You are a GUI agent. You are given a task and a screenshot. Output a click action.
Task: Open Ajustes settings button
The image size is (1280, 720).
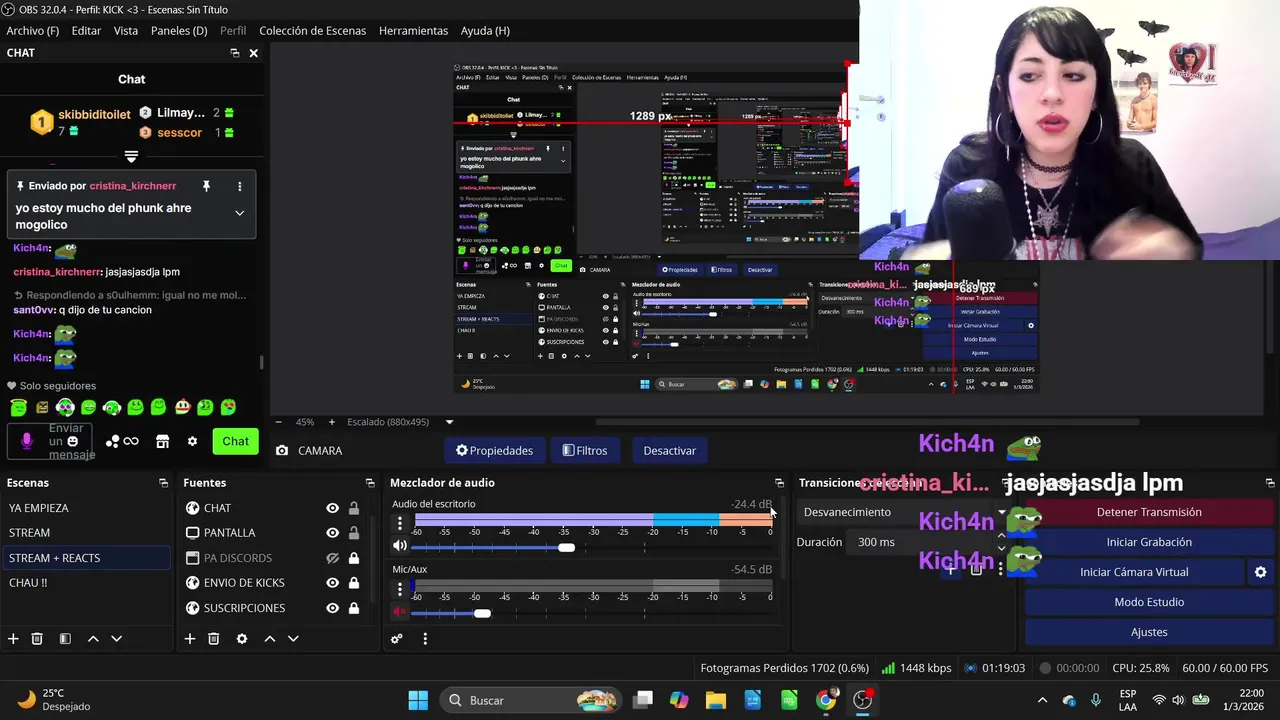pyautogui.click(x=1149, y=632)
